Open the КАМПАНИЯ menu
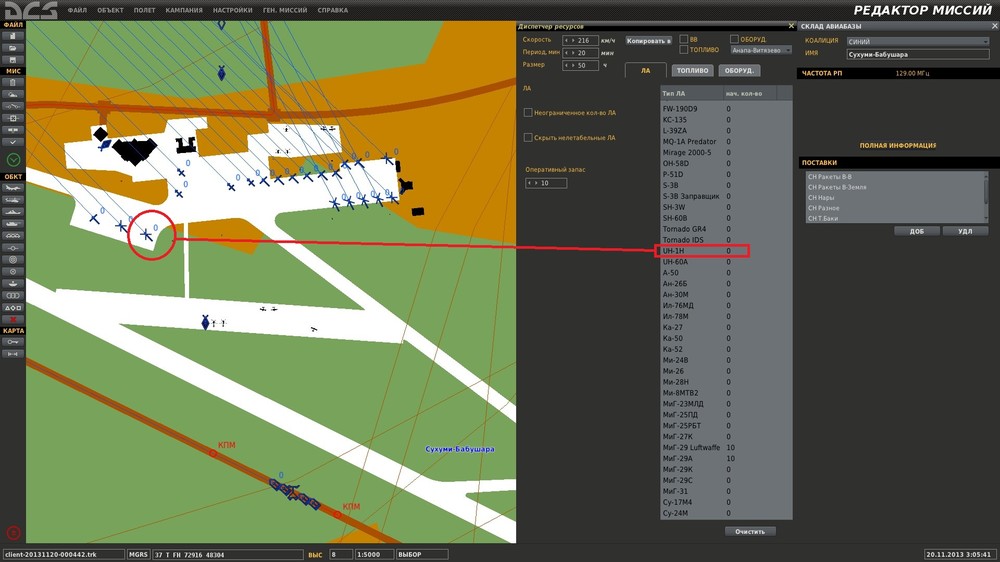Viewport: 1000px width, 562px height. tap(184, 10)
